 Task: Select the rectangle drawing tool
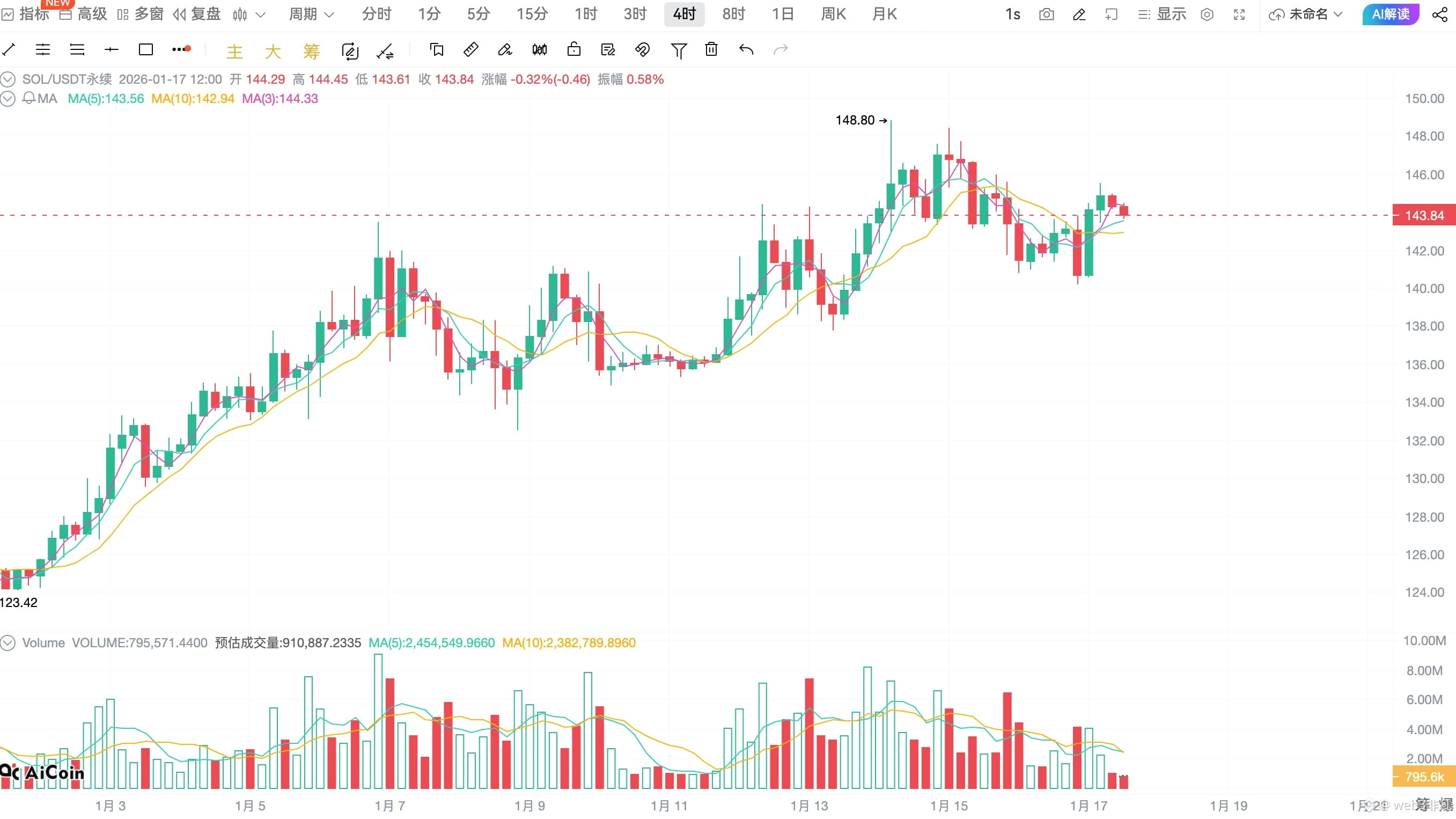[146, 50]
